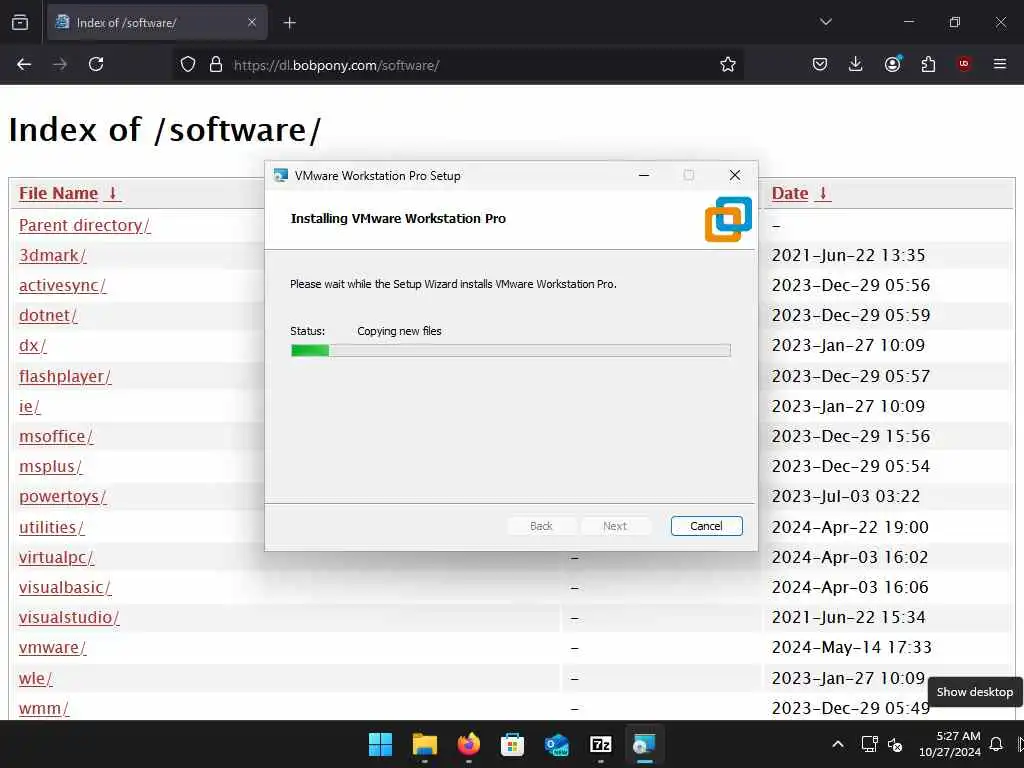Open the notification bell
Viewport: 1024px width, 768px height.
pos(996,744)
